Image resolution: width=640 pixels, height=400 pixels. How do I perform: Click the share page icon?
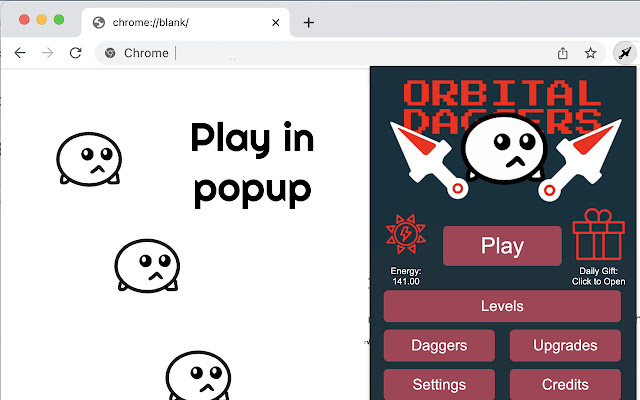[x=563, y=53]
